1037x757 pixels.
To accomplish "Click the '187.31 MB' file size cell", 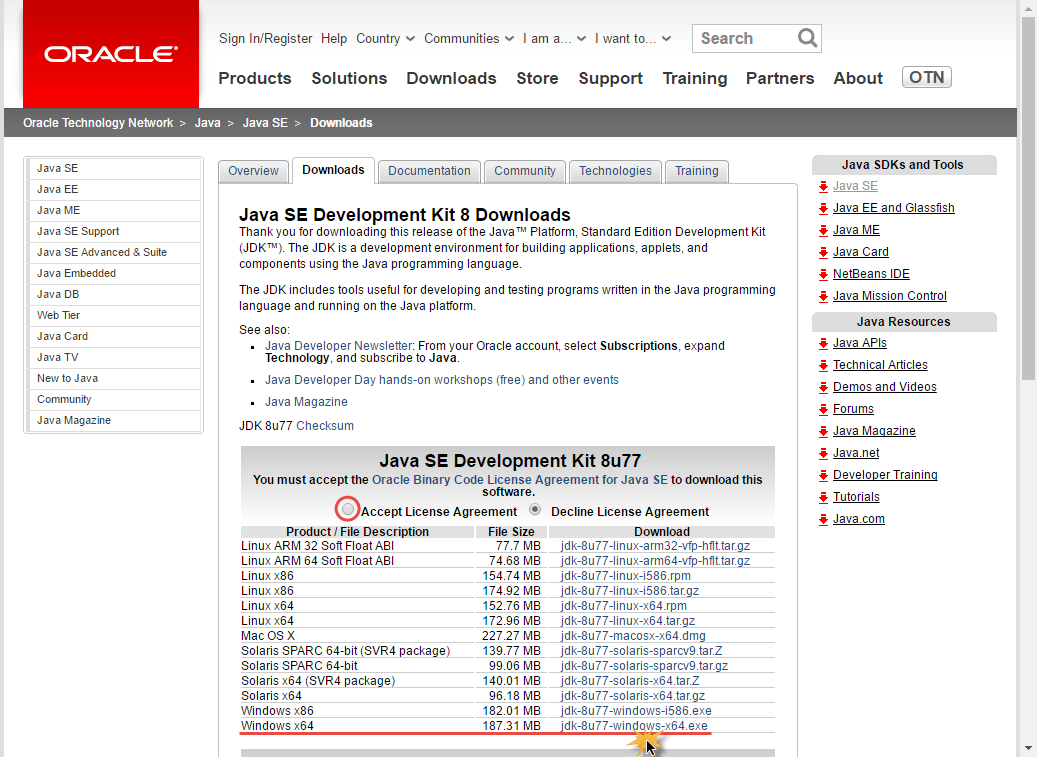I will click(511, 726).
